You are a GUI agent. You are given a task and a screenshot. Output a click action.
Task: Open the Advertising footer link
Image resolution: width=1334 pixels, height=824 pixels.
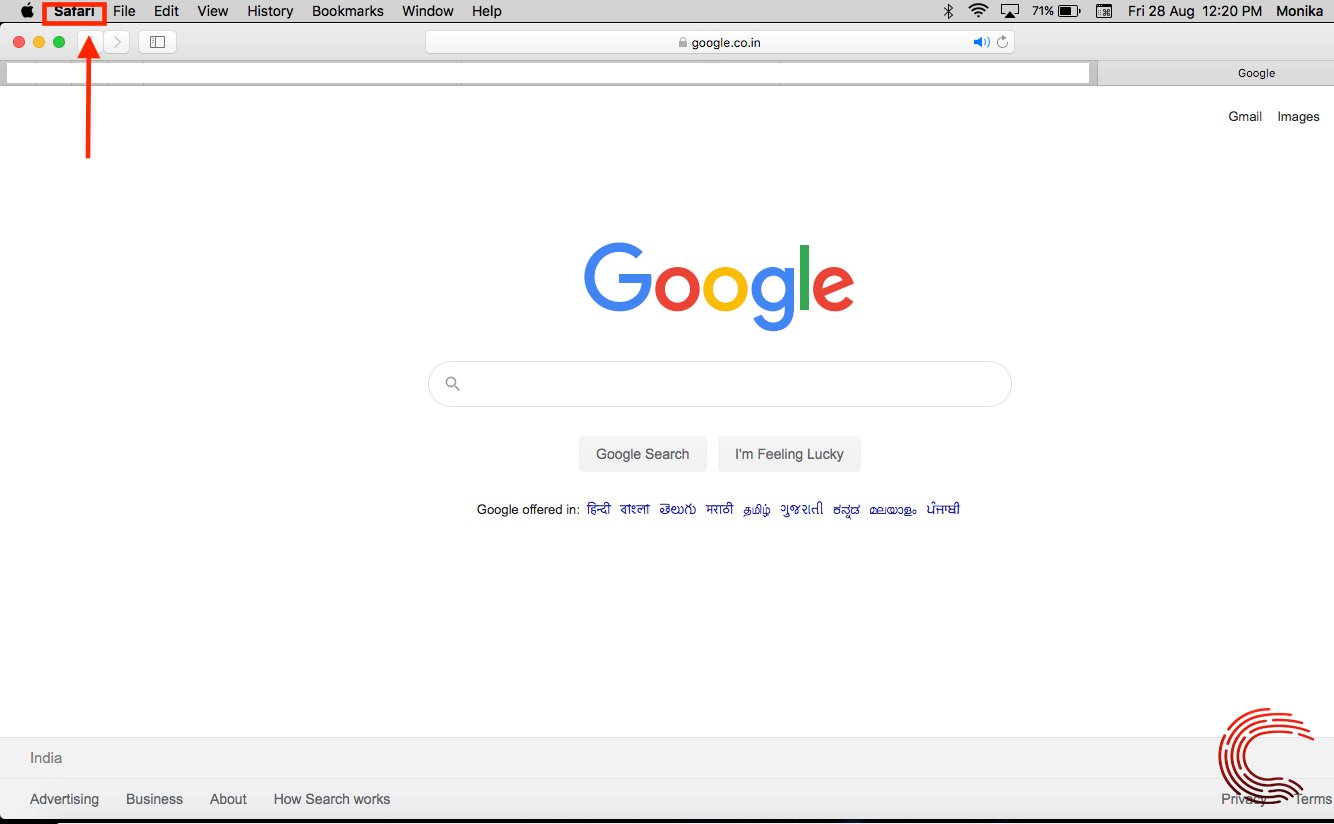coord(64,799)
